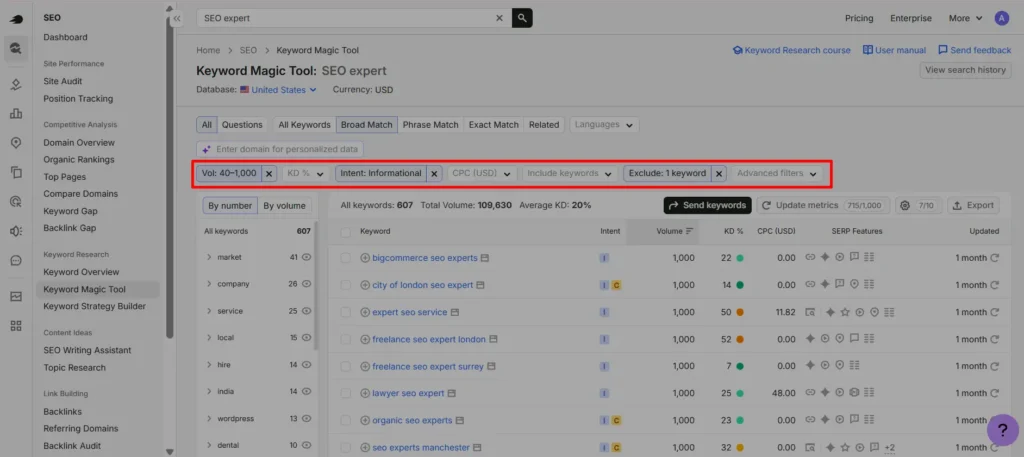1024x457 pixels.
Task: Check the organic seo experts row checkbox
Action: (345, 420)
